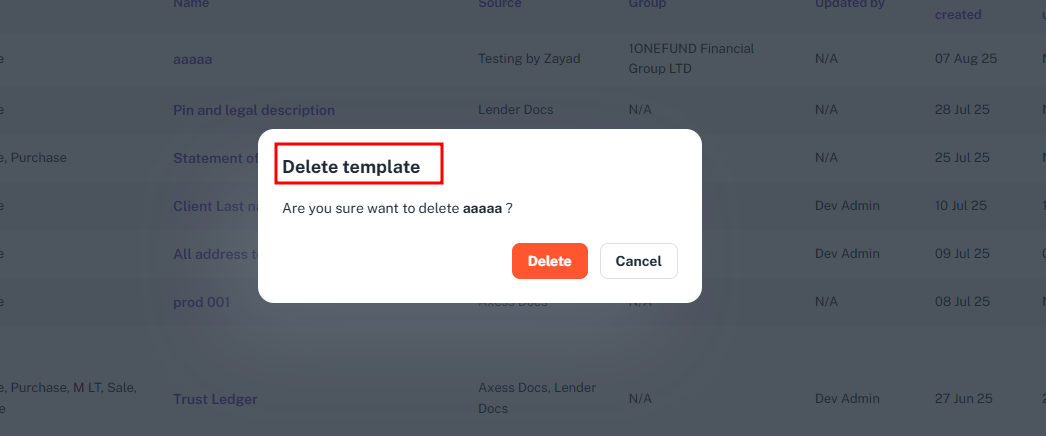Click the orange Delete button
This screenshot has width=1046, height=436.
[x=549, y=261]
